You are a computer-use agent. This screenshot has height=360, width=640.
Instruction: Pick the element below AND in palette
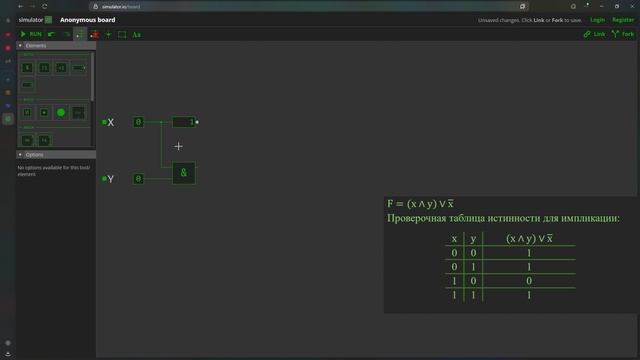27,84
